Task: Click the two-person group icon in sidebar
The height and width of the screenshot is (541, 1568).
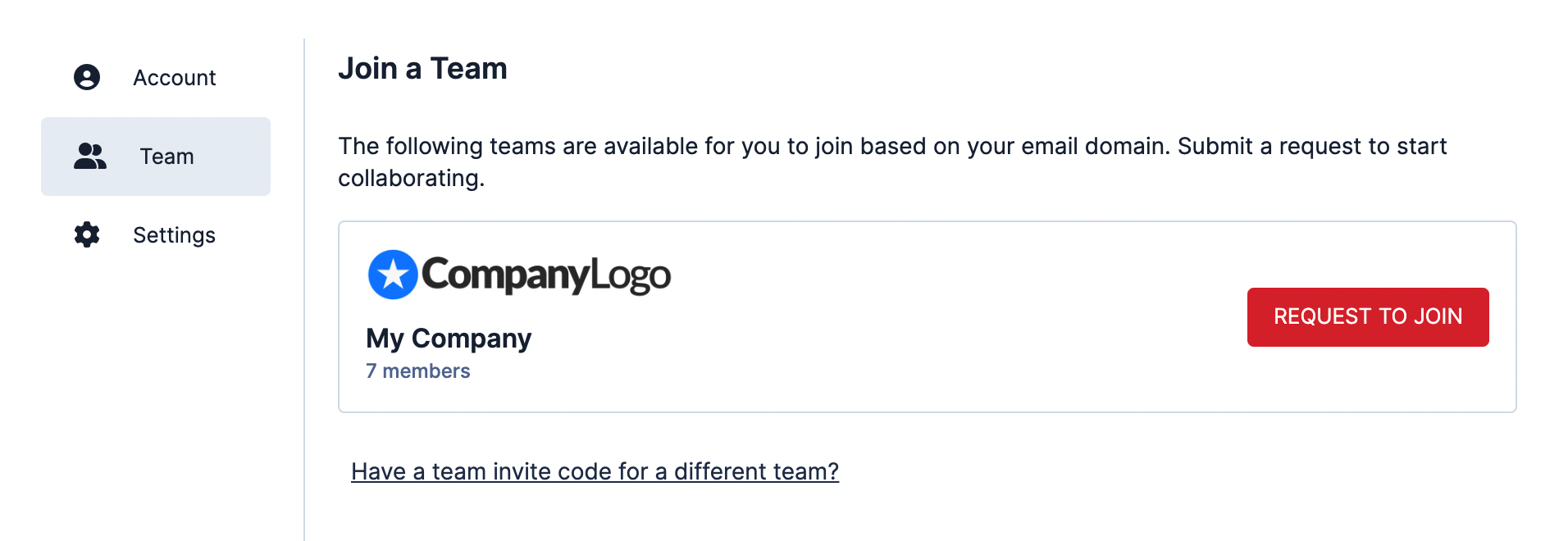Action: coord(89,156)
